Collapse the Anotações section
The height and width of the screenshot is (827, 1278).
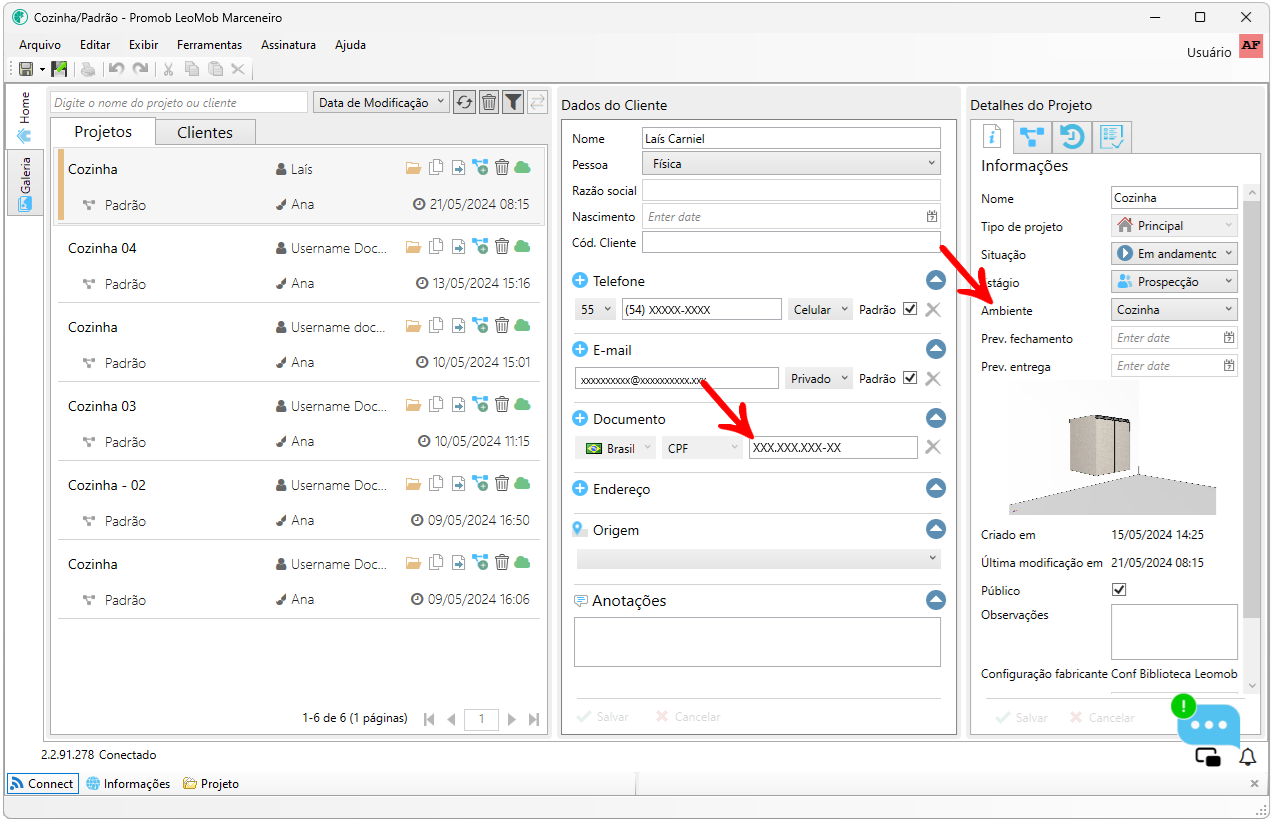[x=935, y=600]
